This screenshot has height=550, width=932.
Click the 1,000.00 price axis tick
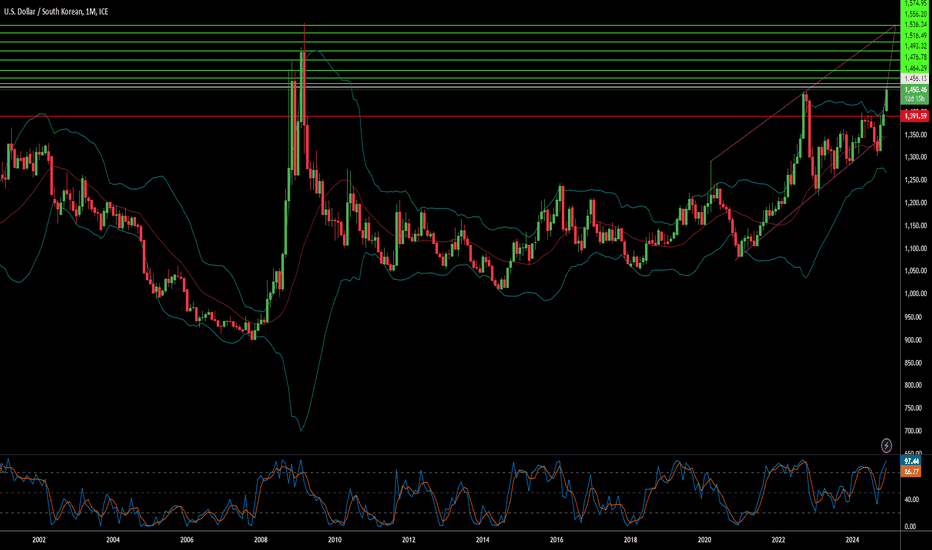[915, 294]
